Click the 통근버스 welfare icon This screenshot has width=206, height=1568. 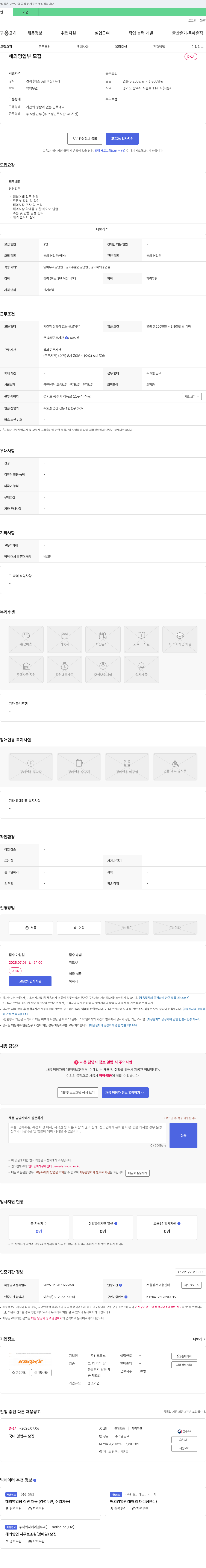coord(26,639)
